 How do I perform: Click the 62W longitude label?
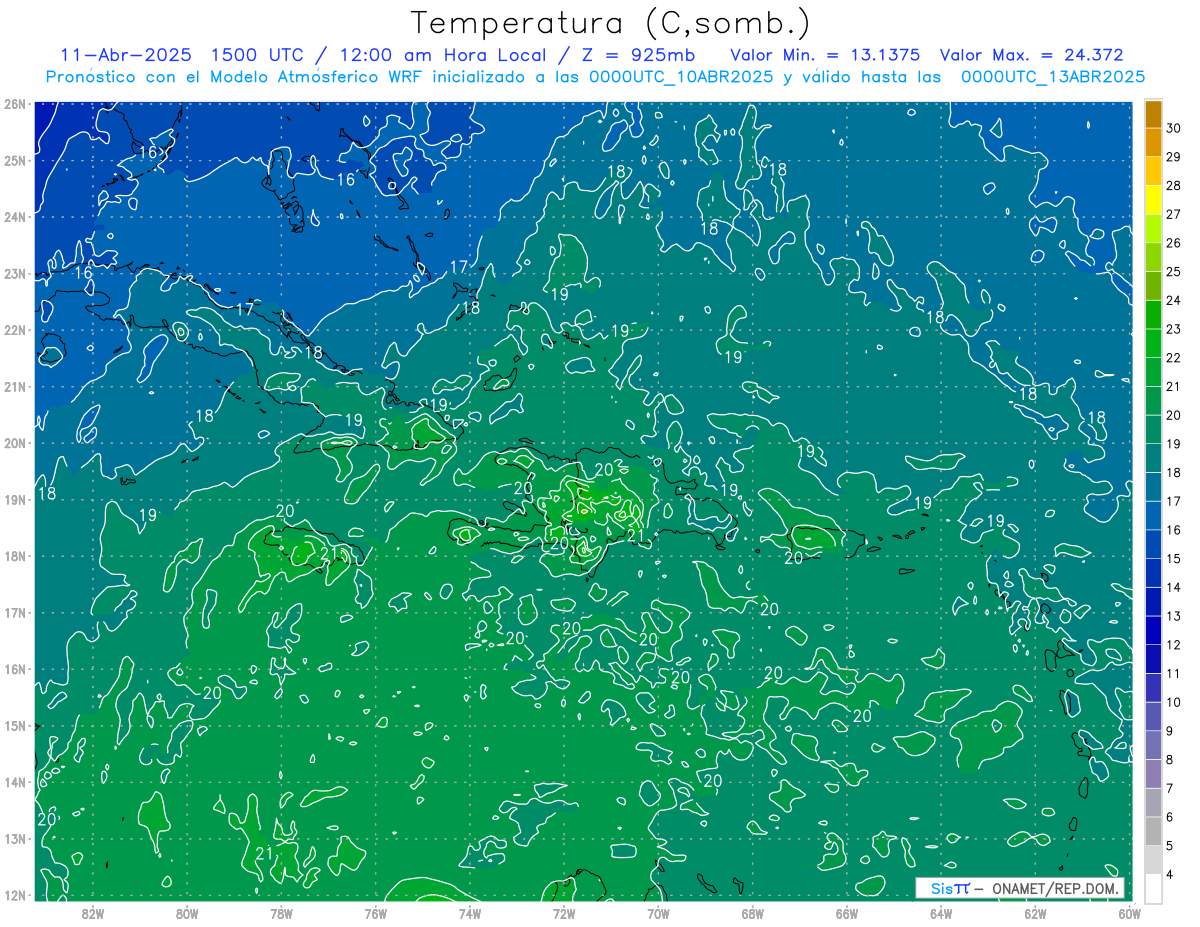pos(1036,913)
